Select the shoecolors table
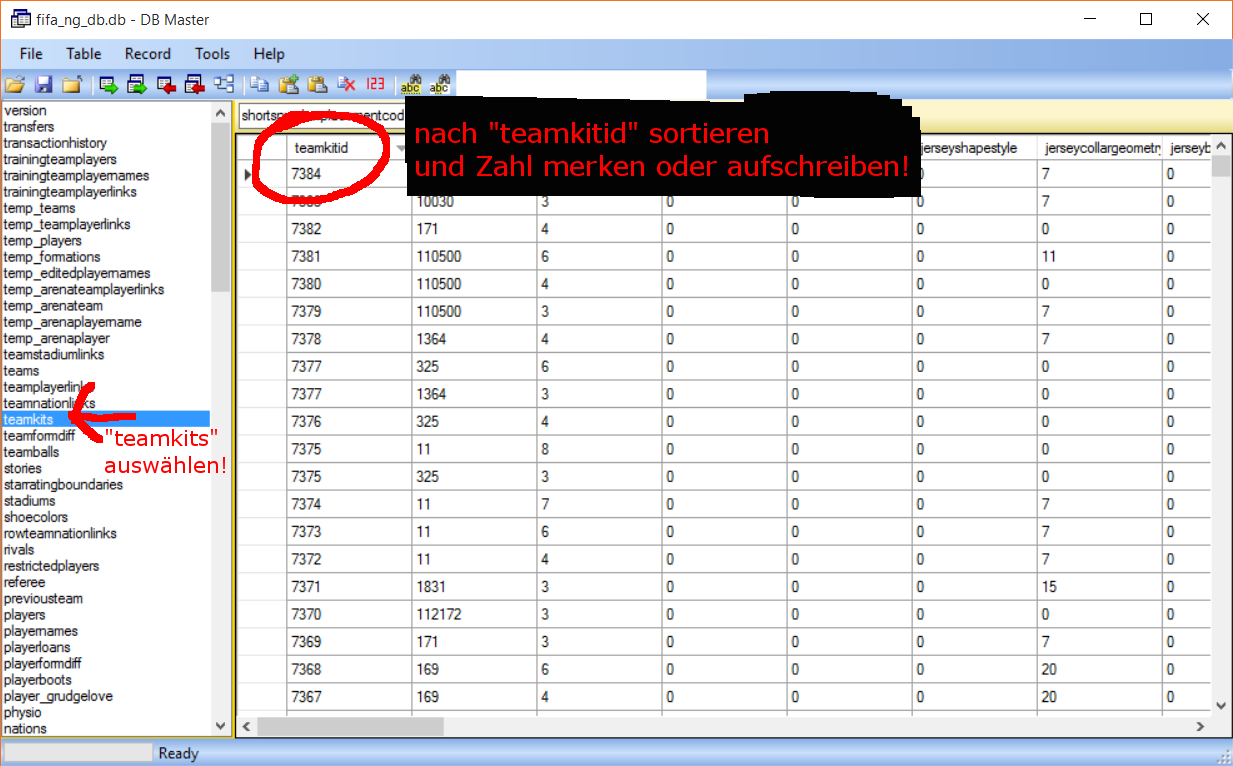 [36, 517]
